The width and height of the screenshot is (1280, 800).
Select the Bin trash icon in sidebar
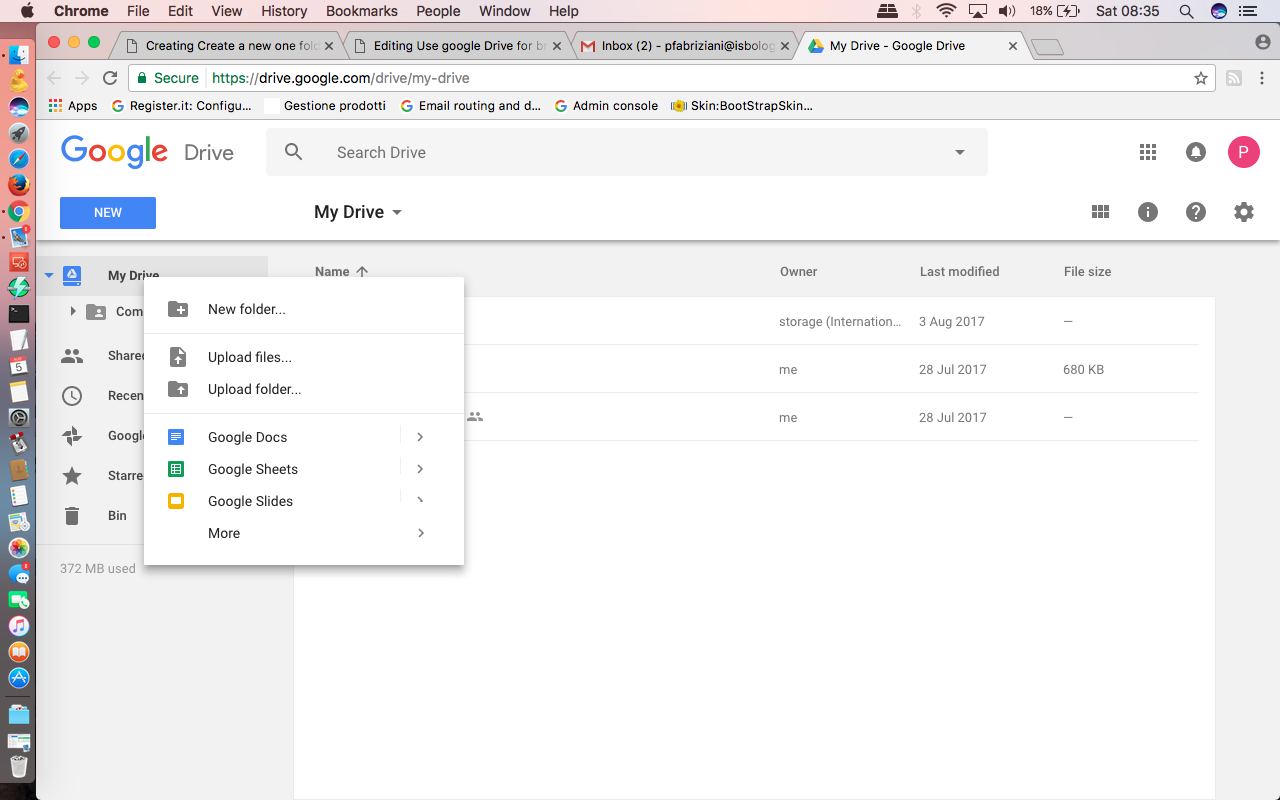click(x=72, y=516)
